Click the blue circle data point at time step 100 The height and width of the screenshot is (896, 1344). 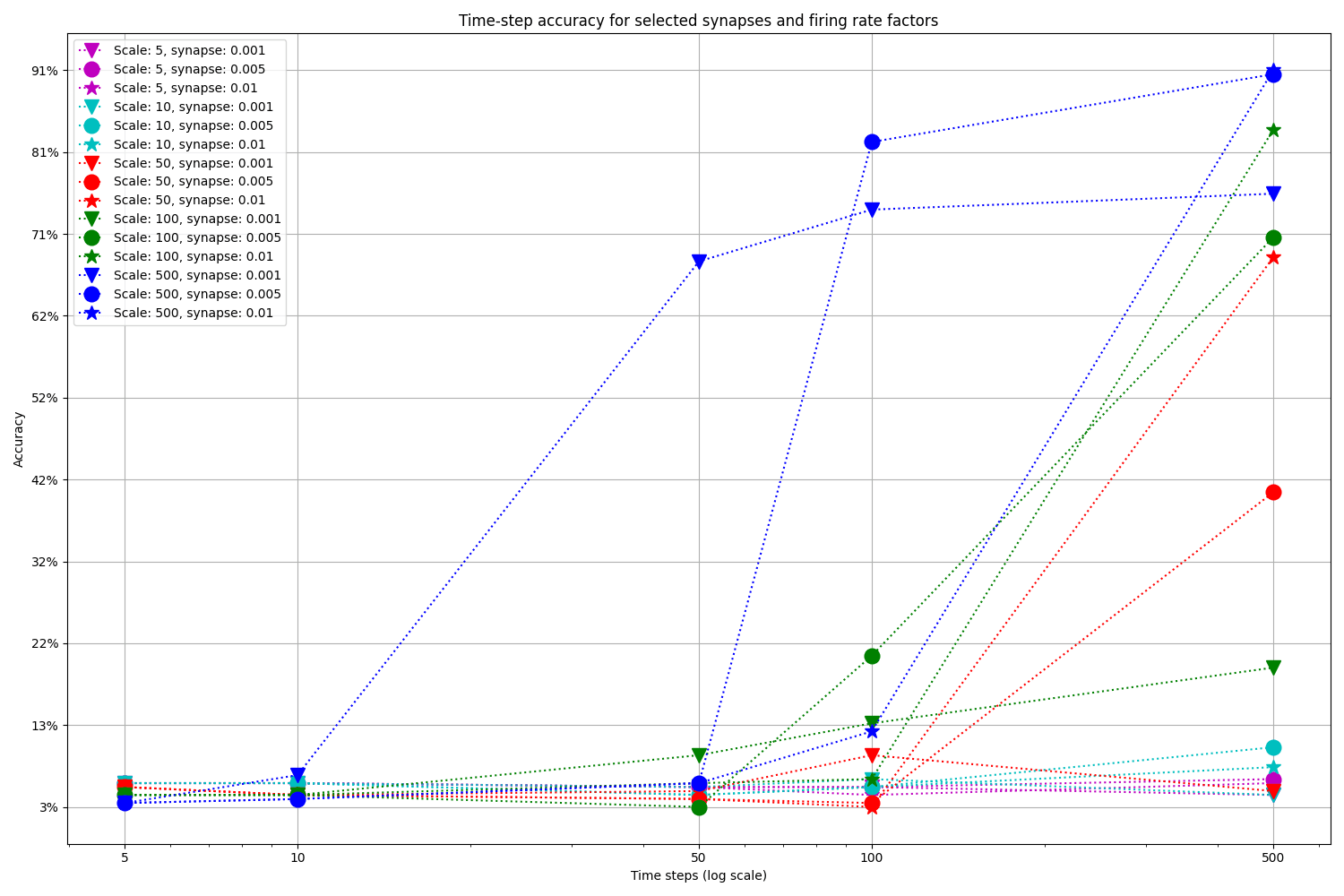pos(872,142)
